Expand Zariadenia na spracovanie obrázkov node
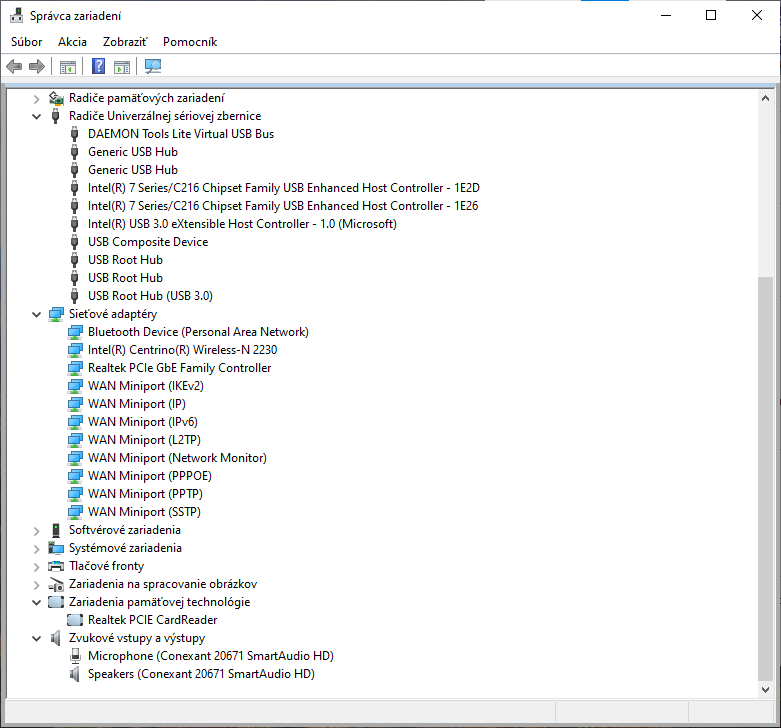The width and height of the screenshot is (781, 728). pos(36,585)
